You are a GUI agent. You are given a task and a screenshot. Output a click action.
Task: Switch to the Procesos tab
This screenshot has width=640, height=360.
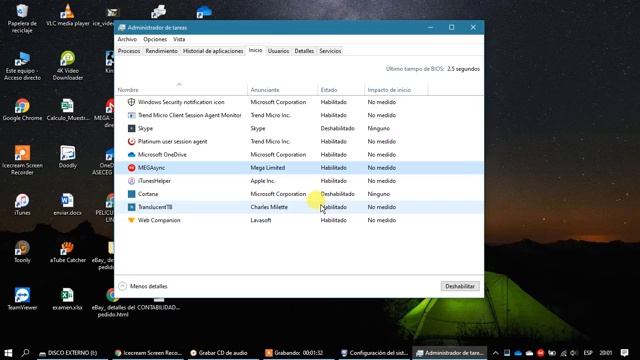[129, 51]
